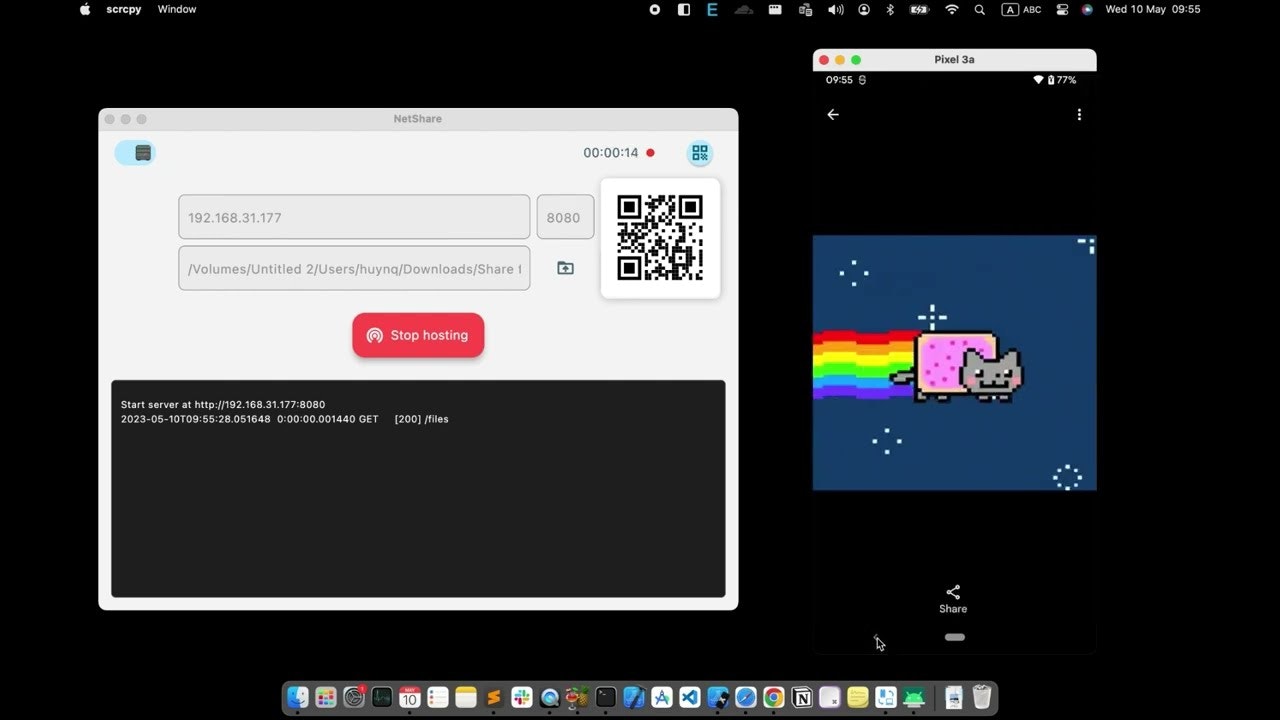The height and width of the screenshot is (720, 1280).
Task: Open Safari from the Dock
Action: click(x=746, y=698)
